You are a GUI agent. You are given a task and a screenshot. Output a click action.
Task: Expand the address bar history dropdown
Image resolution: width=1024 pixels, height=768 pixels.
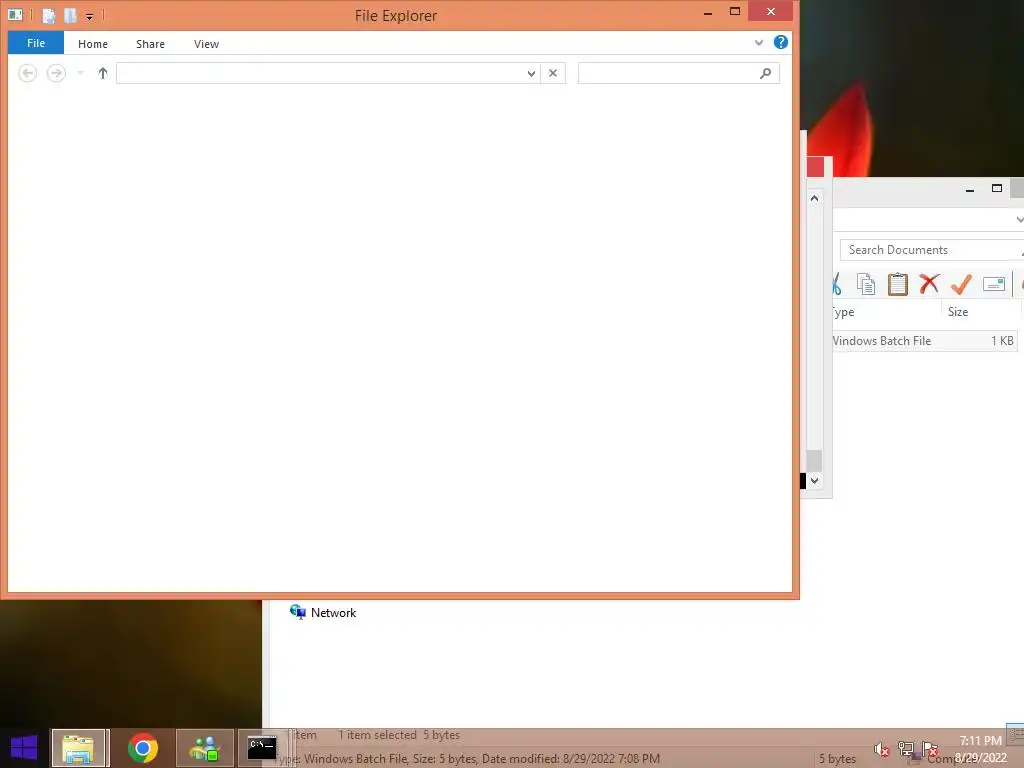532,73
